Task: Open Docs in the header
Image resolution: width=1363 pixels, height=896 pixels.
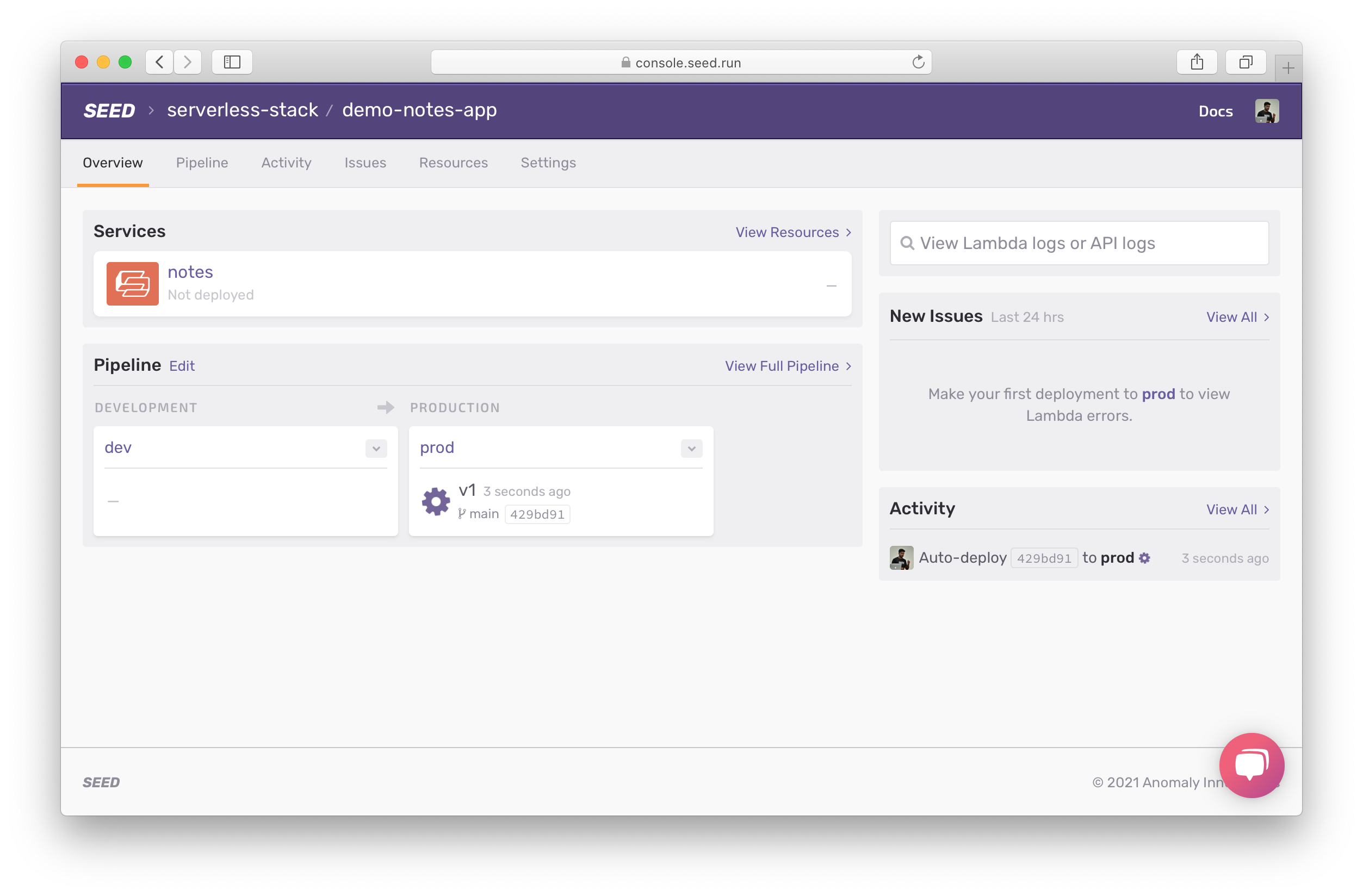Action: coord(1215,111)
